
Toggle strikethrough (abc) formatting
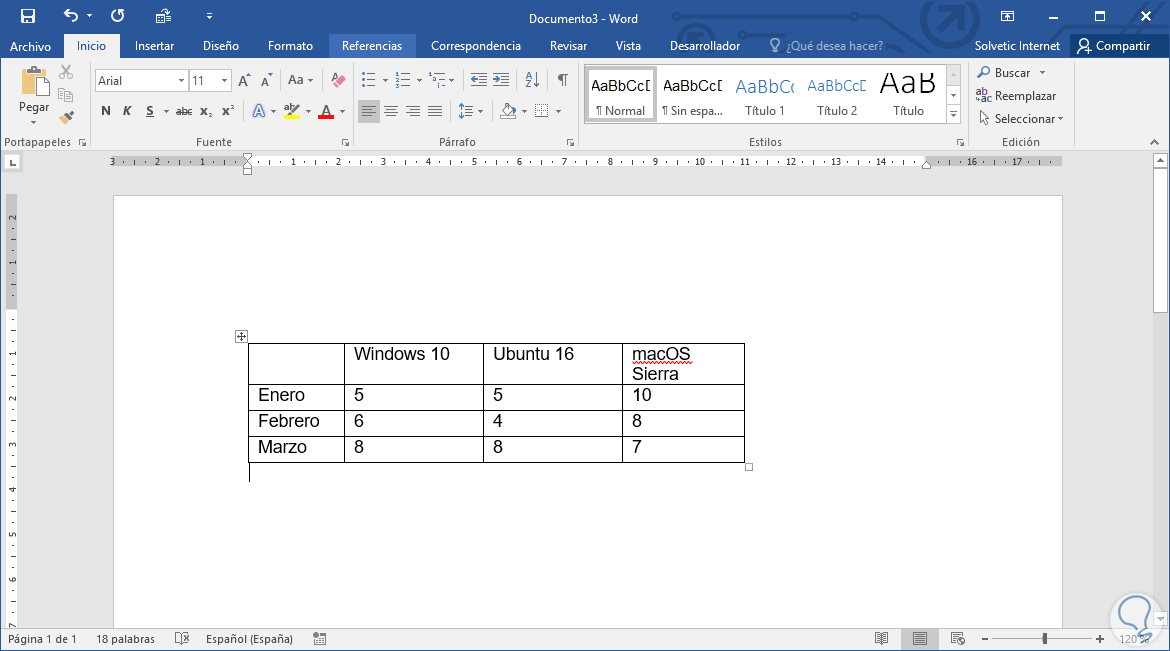click(184, 112)
